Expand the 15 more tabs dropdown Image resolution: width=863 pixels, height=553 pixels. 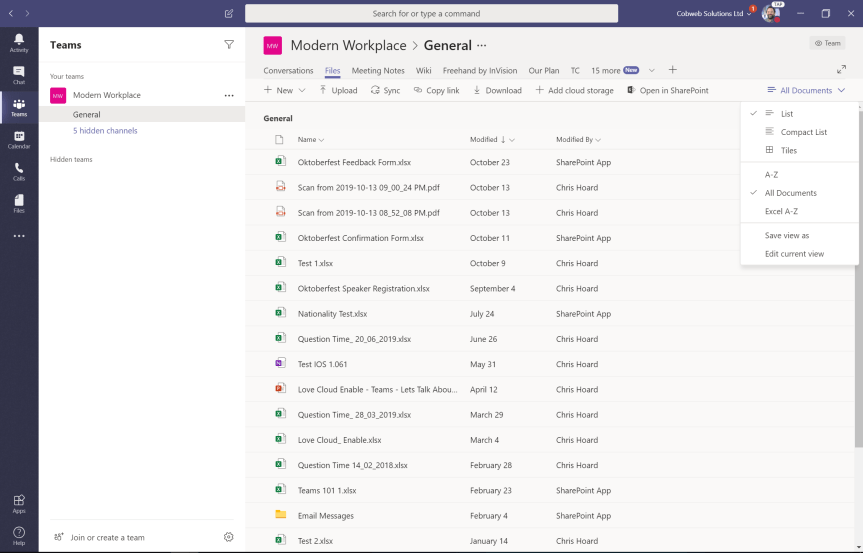(652, 70)
